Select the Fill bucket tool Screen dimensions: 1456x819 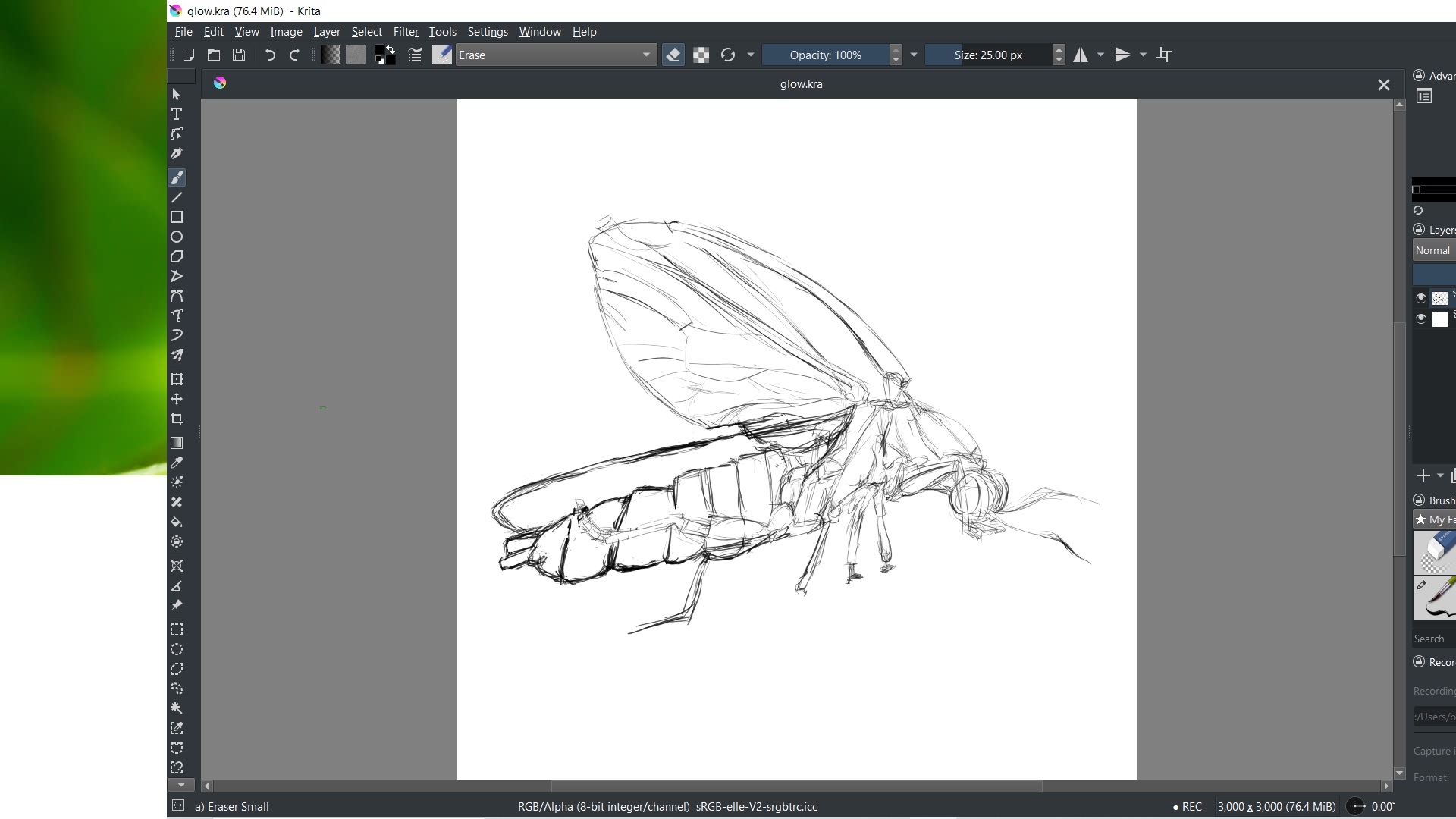click(x=177, y=522)
